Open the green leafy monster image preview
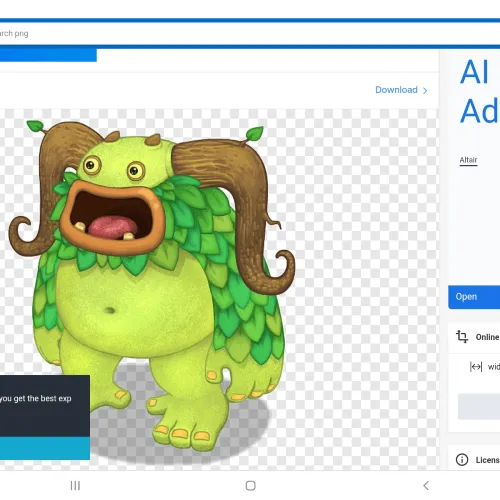 pyautogui.click(x=218, y=288)
